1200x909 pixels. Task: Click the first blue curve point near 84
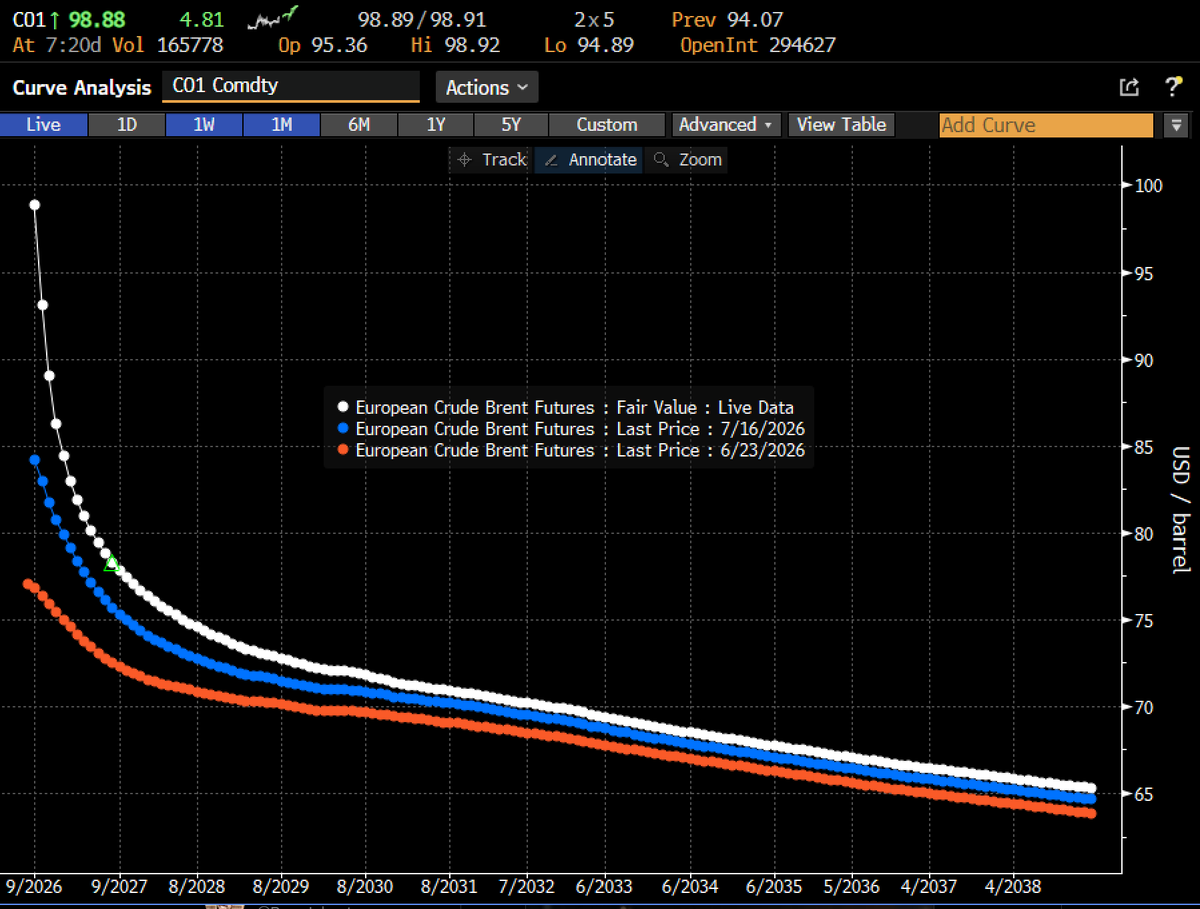[34, 460]
